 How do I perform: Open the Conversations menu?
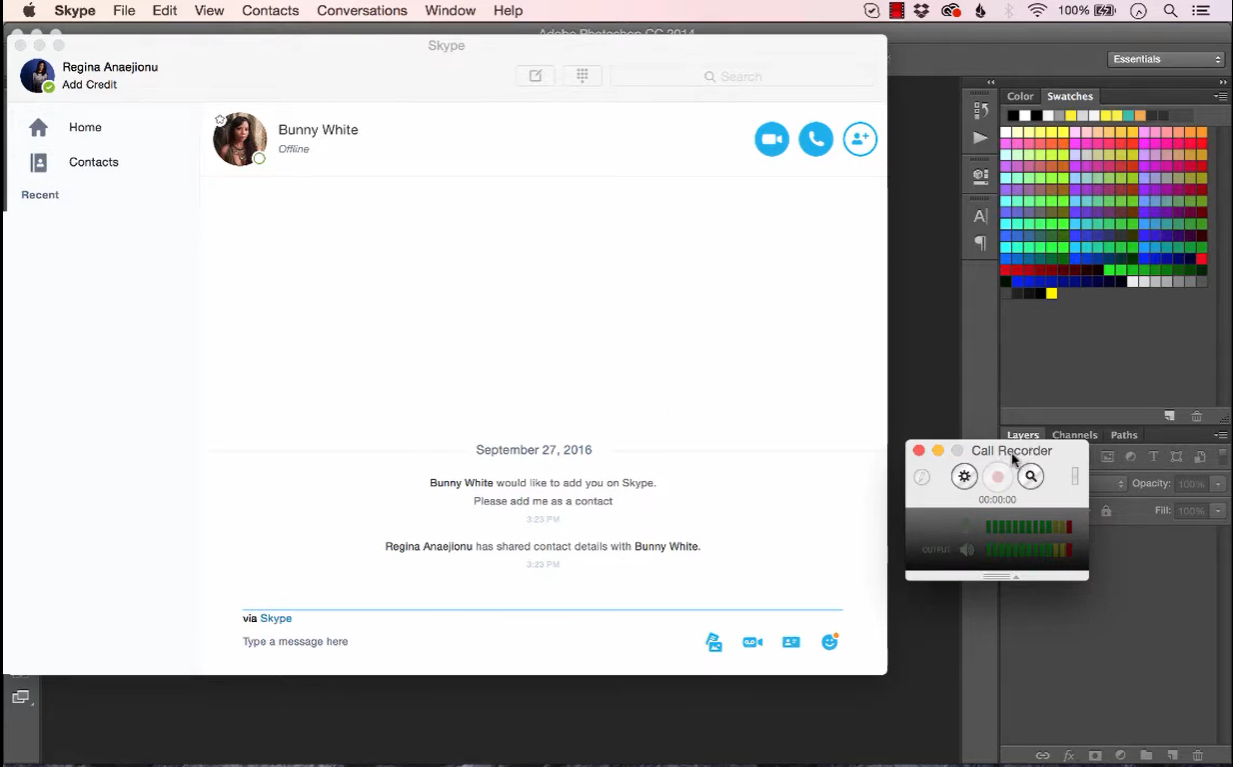361,11
